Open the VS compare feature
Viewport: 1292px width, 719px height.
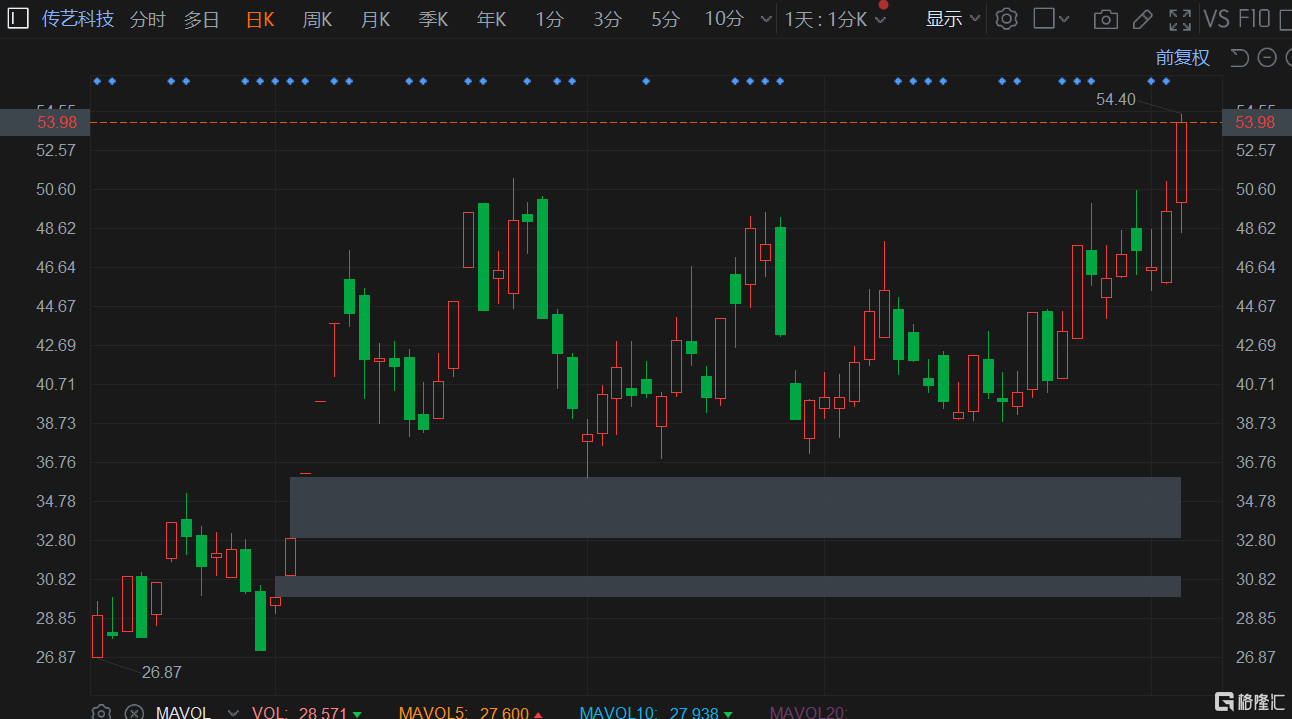tap(1216, 19)
